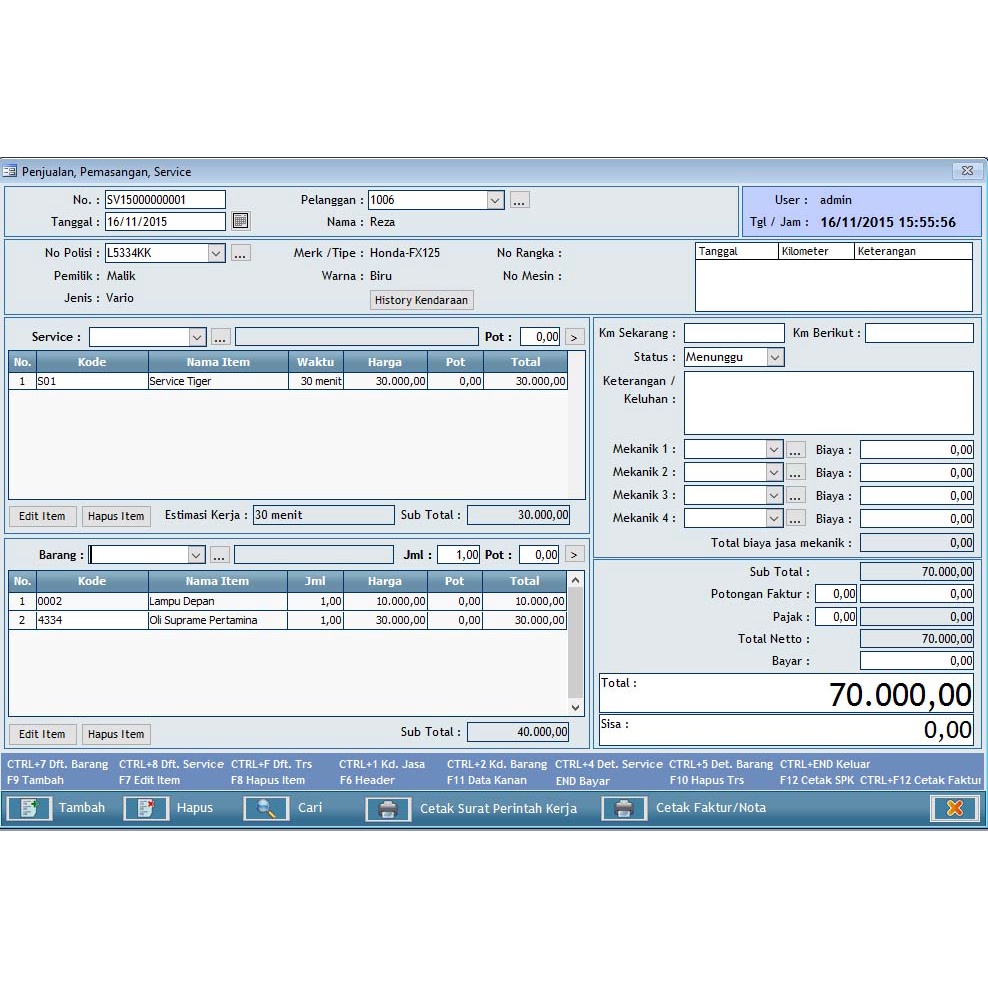Screen dimensions: 988x988
Task: Print the Surat Perintah Kerja work order
Action: (388, 808)
